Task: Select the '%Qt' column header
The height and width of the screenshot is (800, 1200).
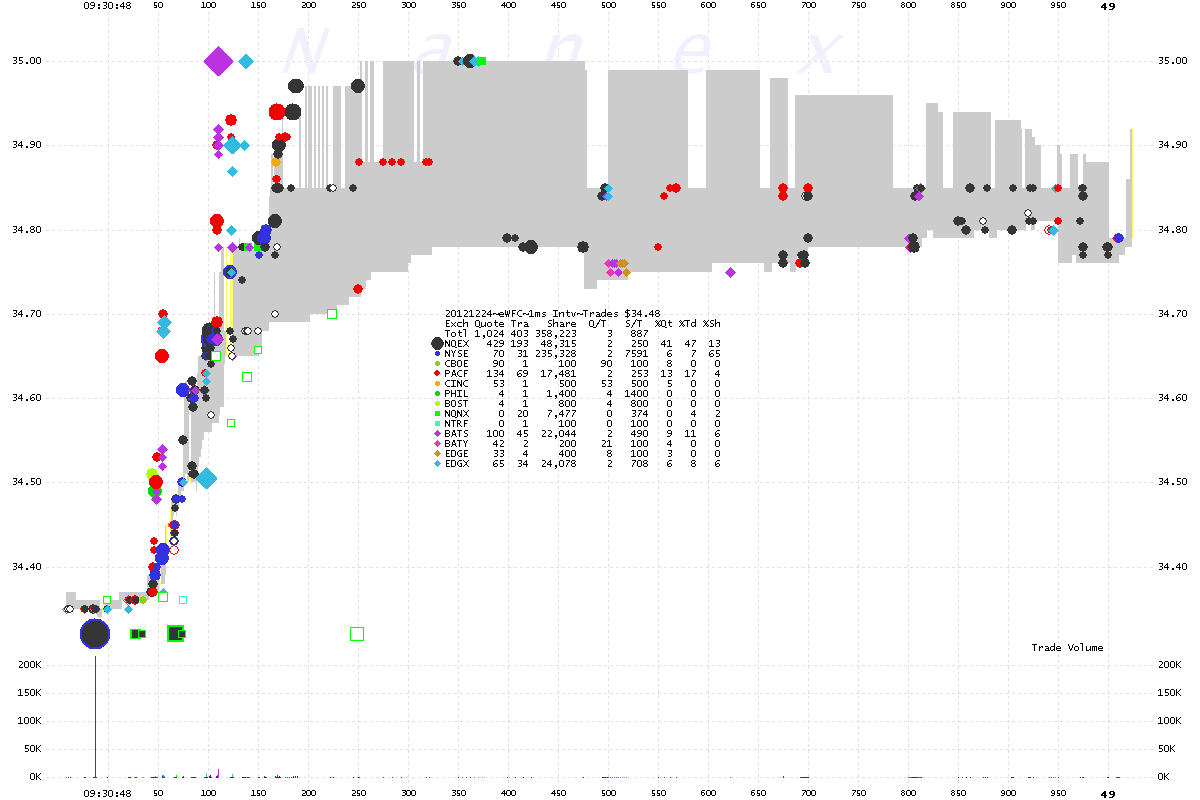Action: point(663,324)
